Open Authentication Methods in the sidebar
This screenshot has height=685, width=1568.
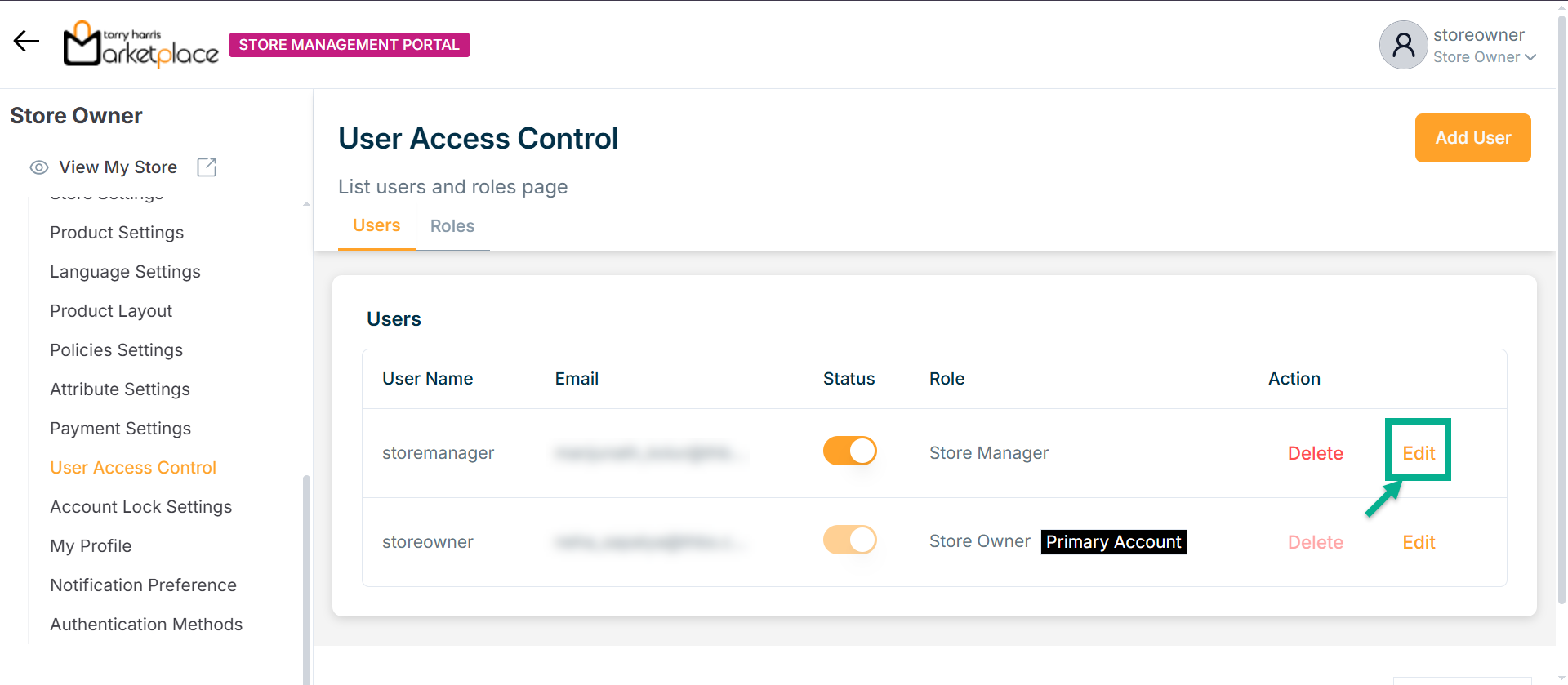(x=146, y=625)
